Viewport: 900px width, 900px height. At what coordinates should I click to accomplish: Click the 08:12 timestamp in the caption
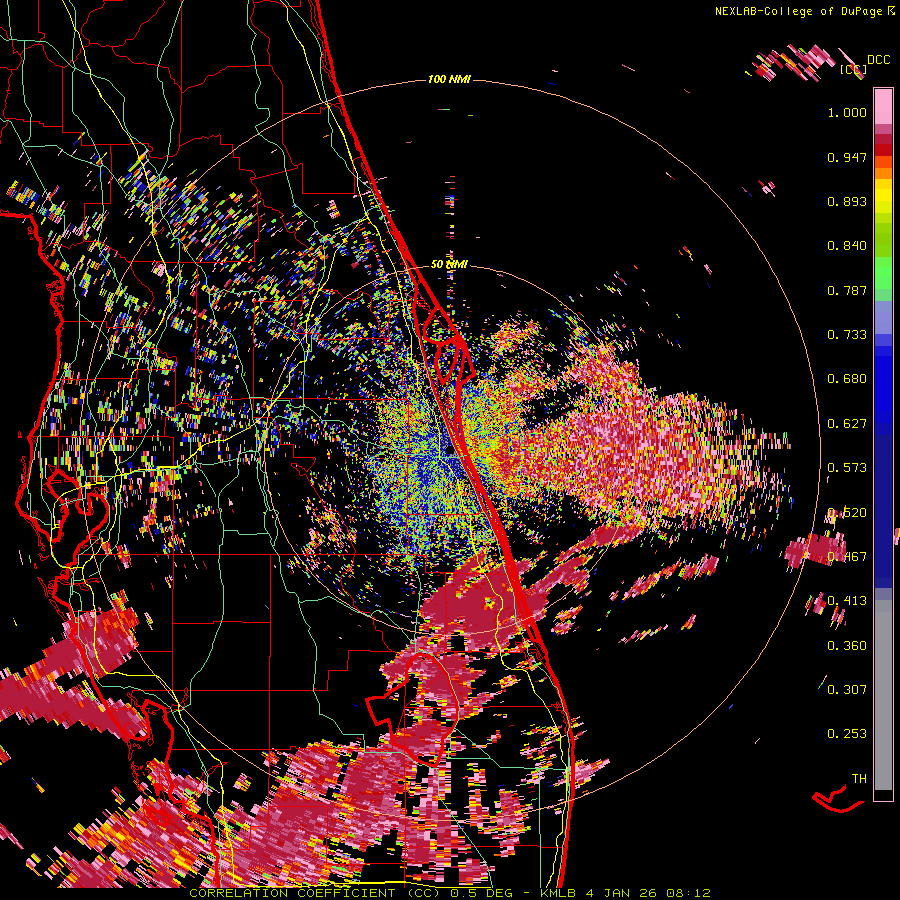[688, 893]
